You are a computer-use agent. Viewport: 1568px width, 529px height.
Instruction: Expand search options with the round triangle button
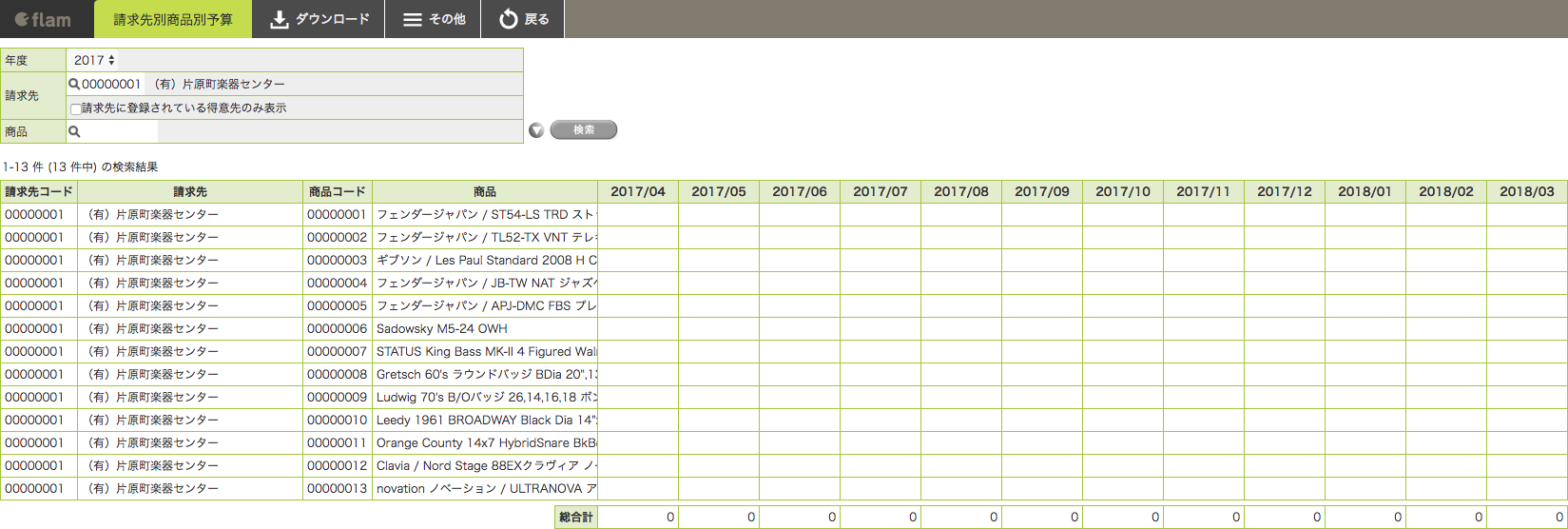coord(536,130)
